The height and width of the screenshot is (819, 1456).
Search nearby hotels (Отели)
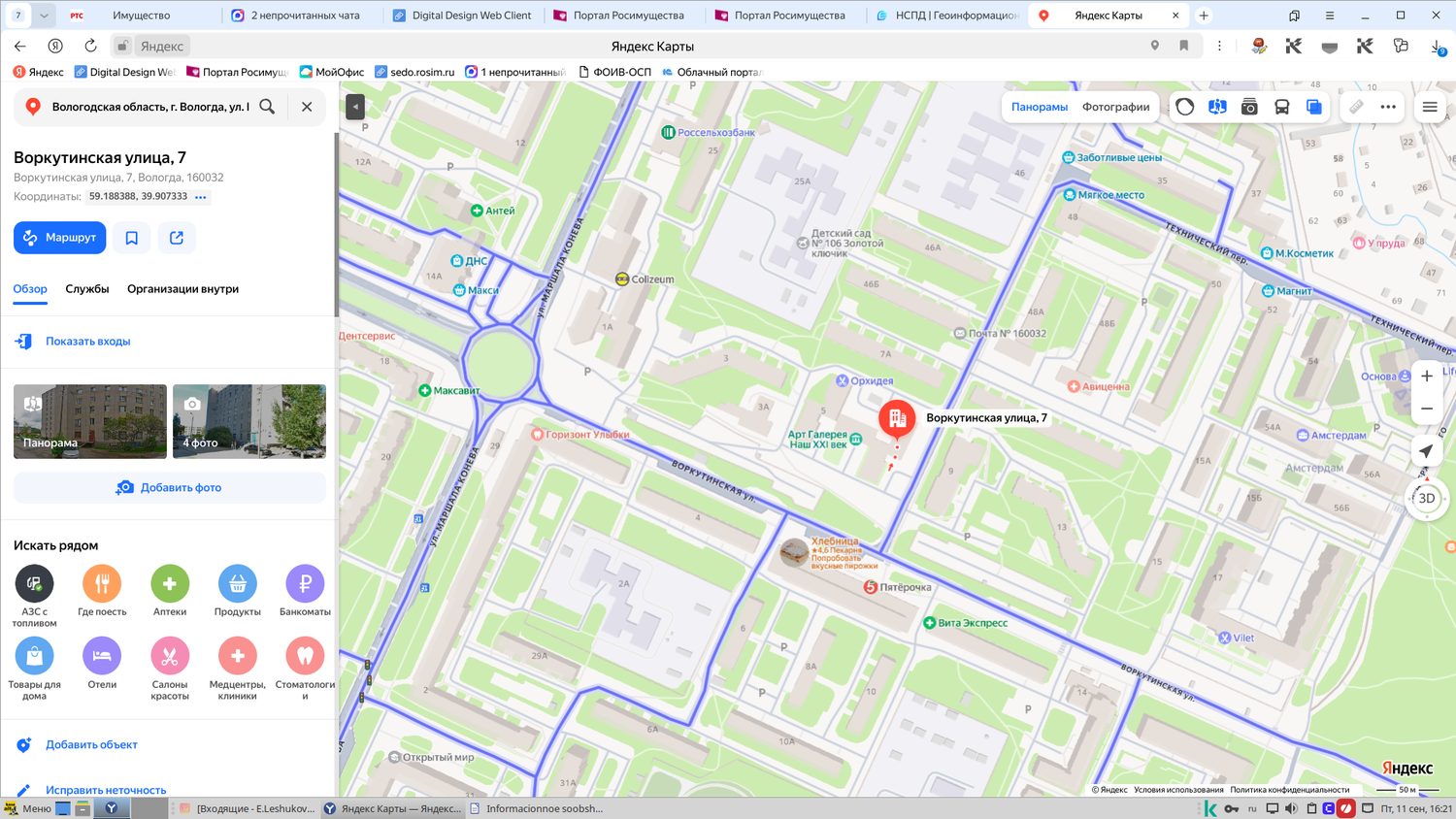pos(102,656)
